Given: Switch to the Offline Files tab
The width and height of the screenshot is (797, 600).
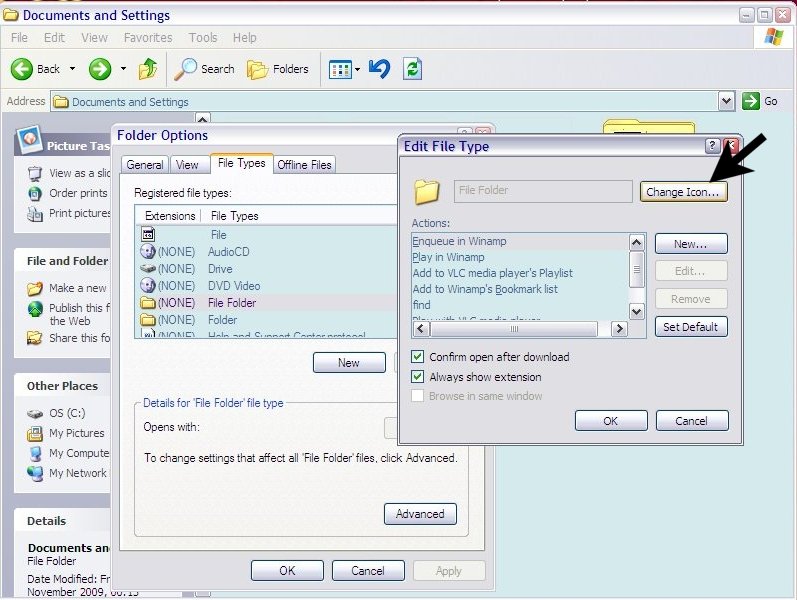Looking at the screenshot, I should [304, 165].
